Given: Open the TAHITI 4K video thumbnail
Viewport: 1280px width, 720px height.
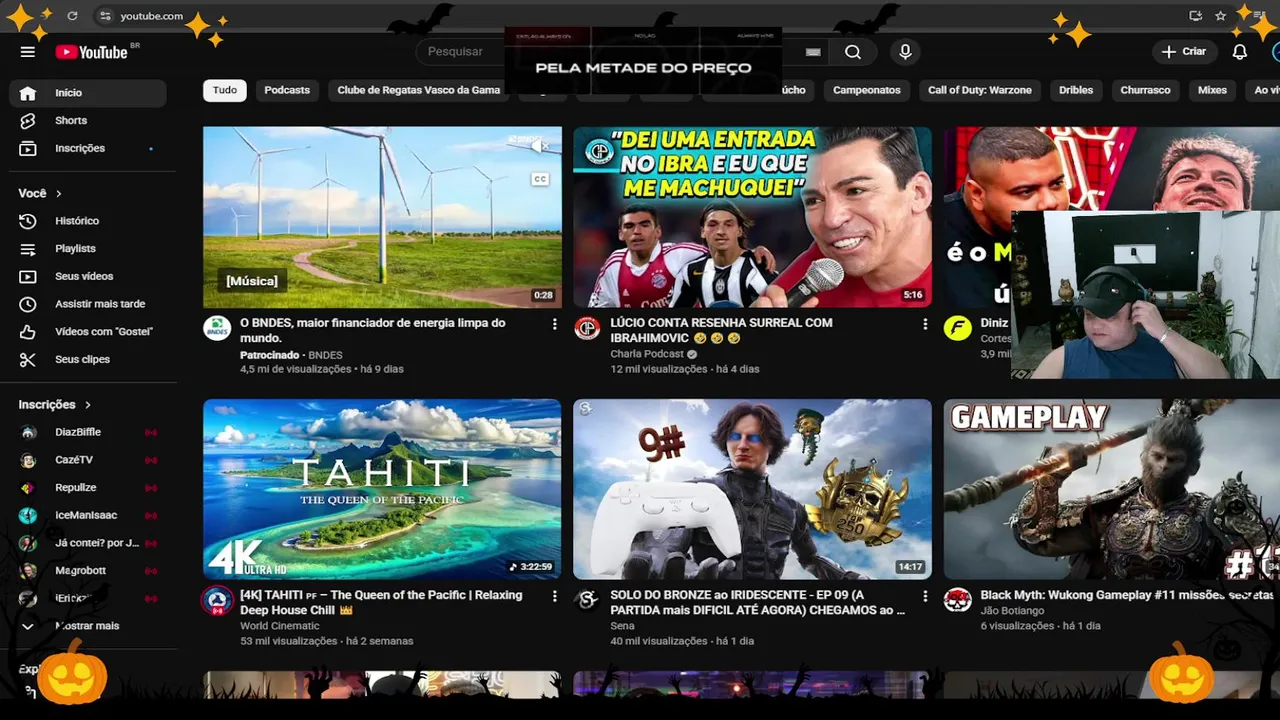Looking at the screenshot, I should [x=382, y=489].
